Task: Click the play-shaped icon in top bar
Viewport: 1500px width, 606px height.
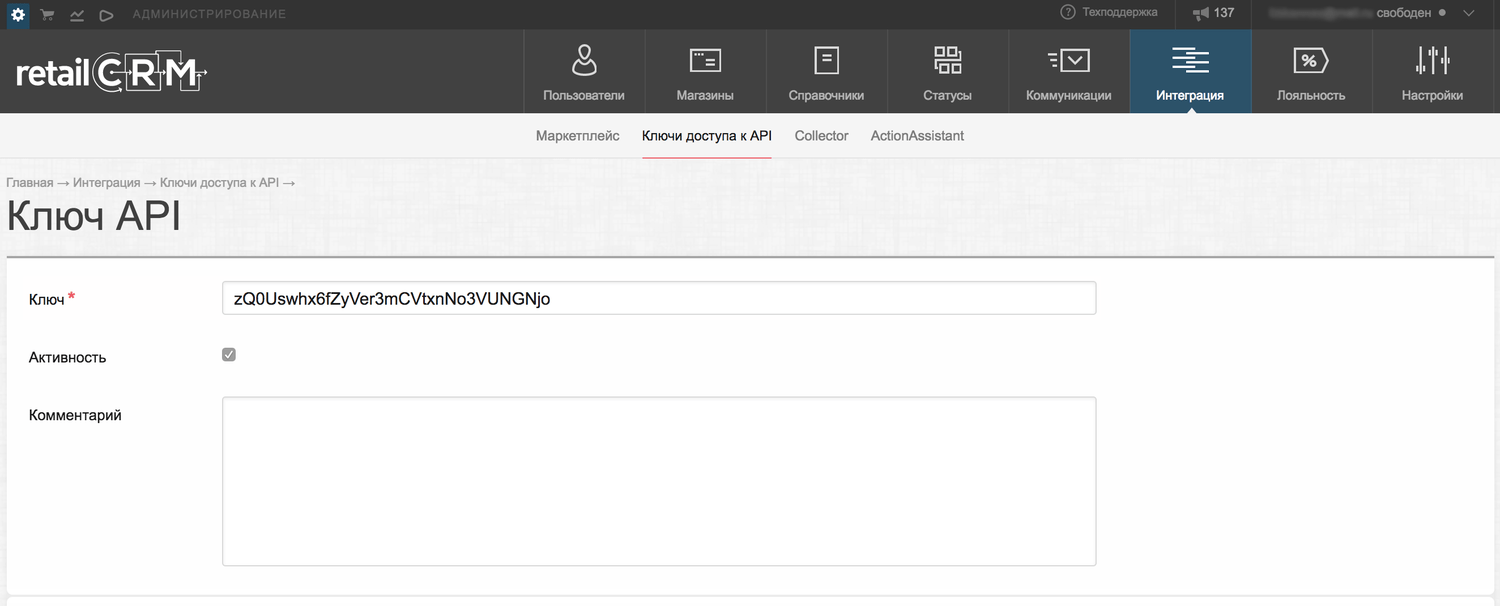Action: (x=107, y=15)
